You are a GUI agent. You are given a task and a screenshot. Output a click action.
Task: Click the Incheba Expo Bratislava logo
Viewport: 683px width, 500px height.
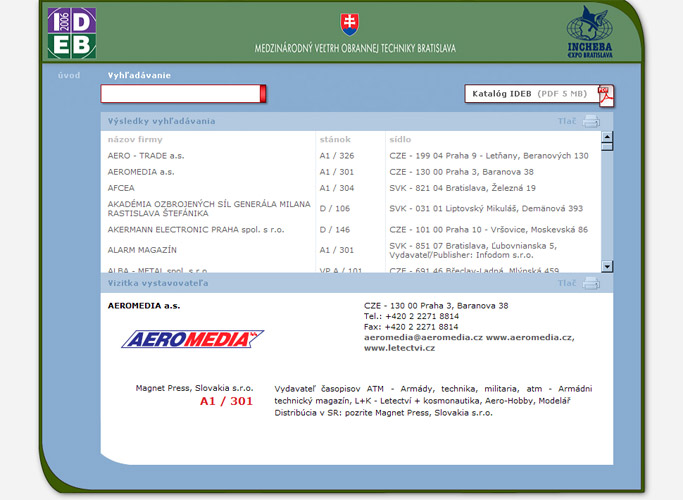tap(590, 33)
